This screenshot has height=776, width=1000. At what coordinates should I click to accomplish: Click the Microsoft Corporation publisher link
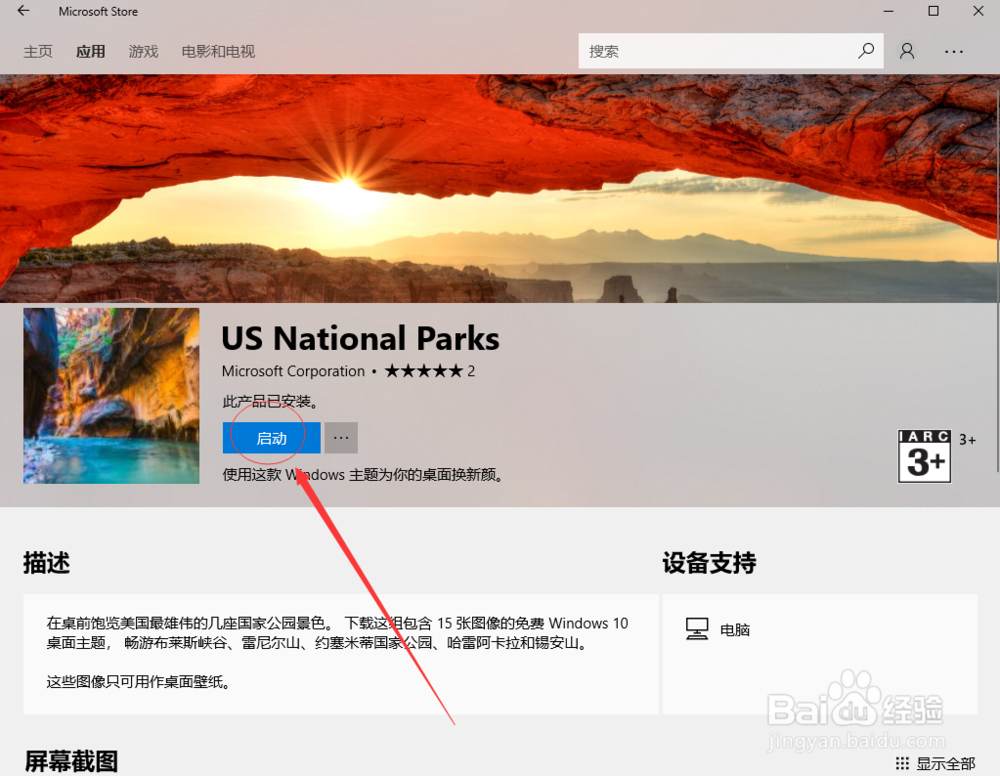(293, 371)
